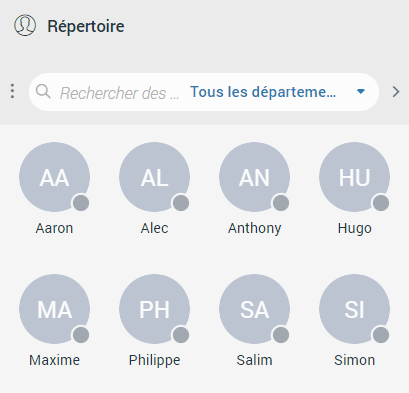Click the Répertoire contacts icon
409x393 pixels.
click(x=25, y=25)
